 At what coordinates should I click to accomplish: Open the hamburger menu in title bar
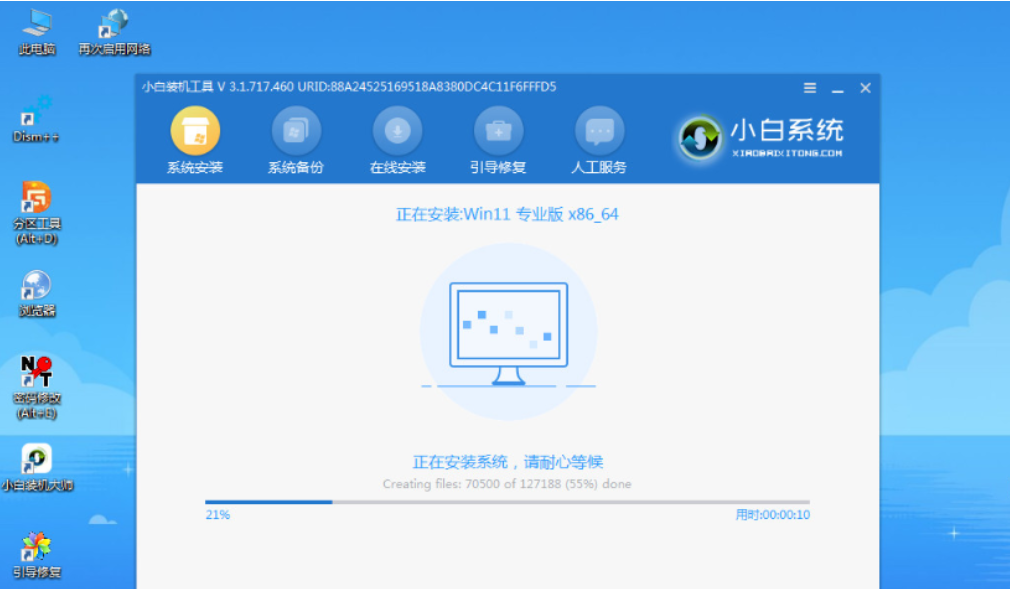coord(809,88)
